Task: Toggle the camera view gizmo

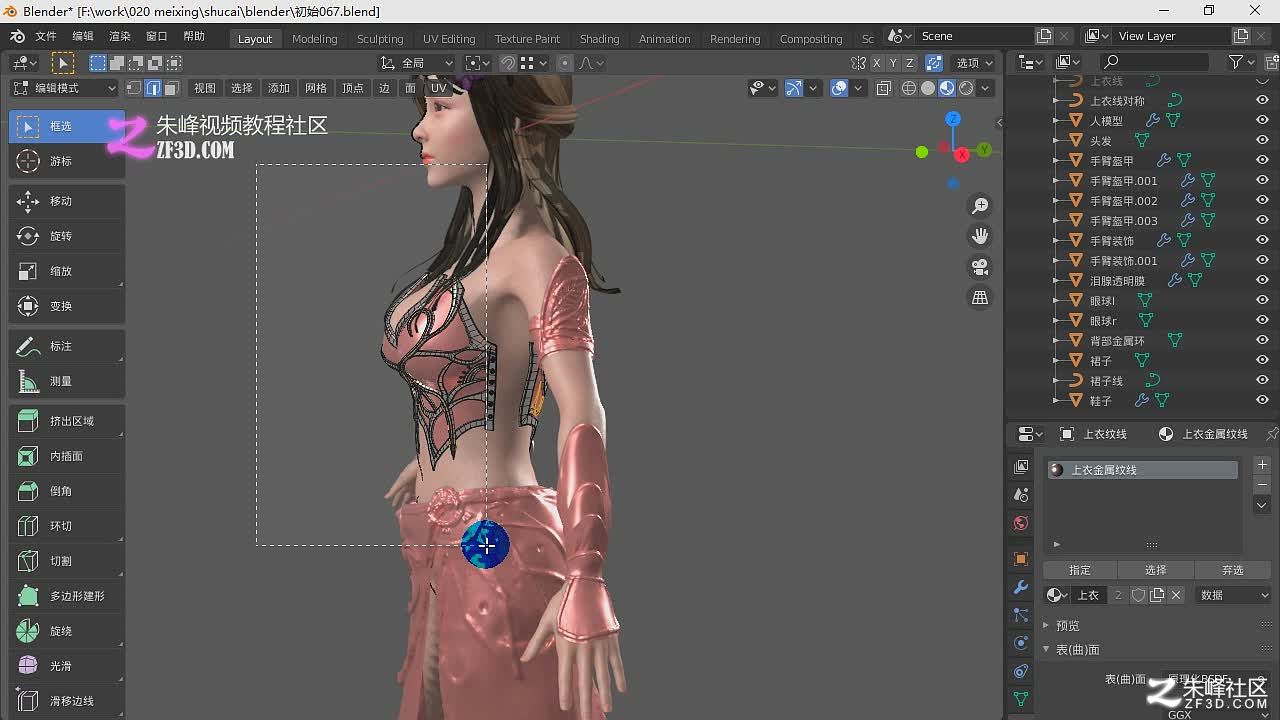Action: tap(980, 267)
